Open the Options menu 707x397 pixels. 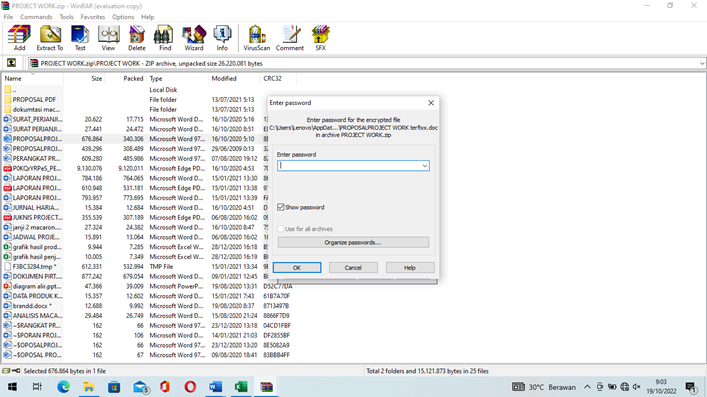[123, 17]
